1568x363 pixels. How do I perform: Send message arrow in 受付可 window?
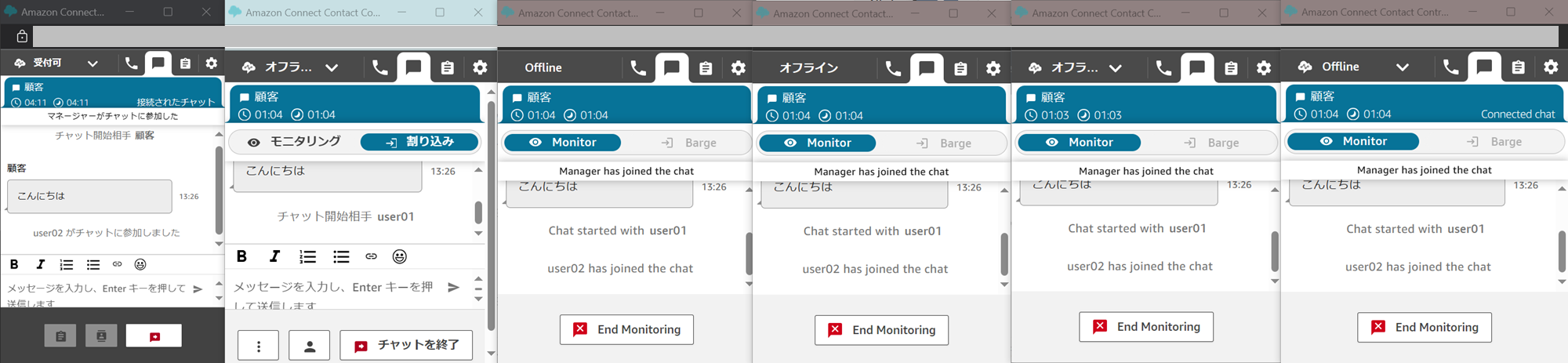click(x=198, y=289)
